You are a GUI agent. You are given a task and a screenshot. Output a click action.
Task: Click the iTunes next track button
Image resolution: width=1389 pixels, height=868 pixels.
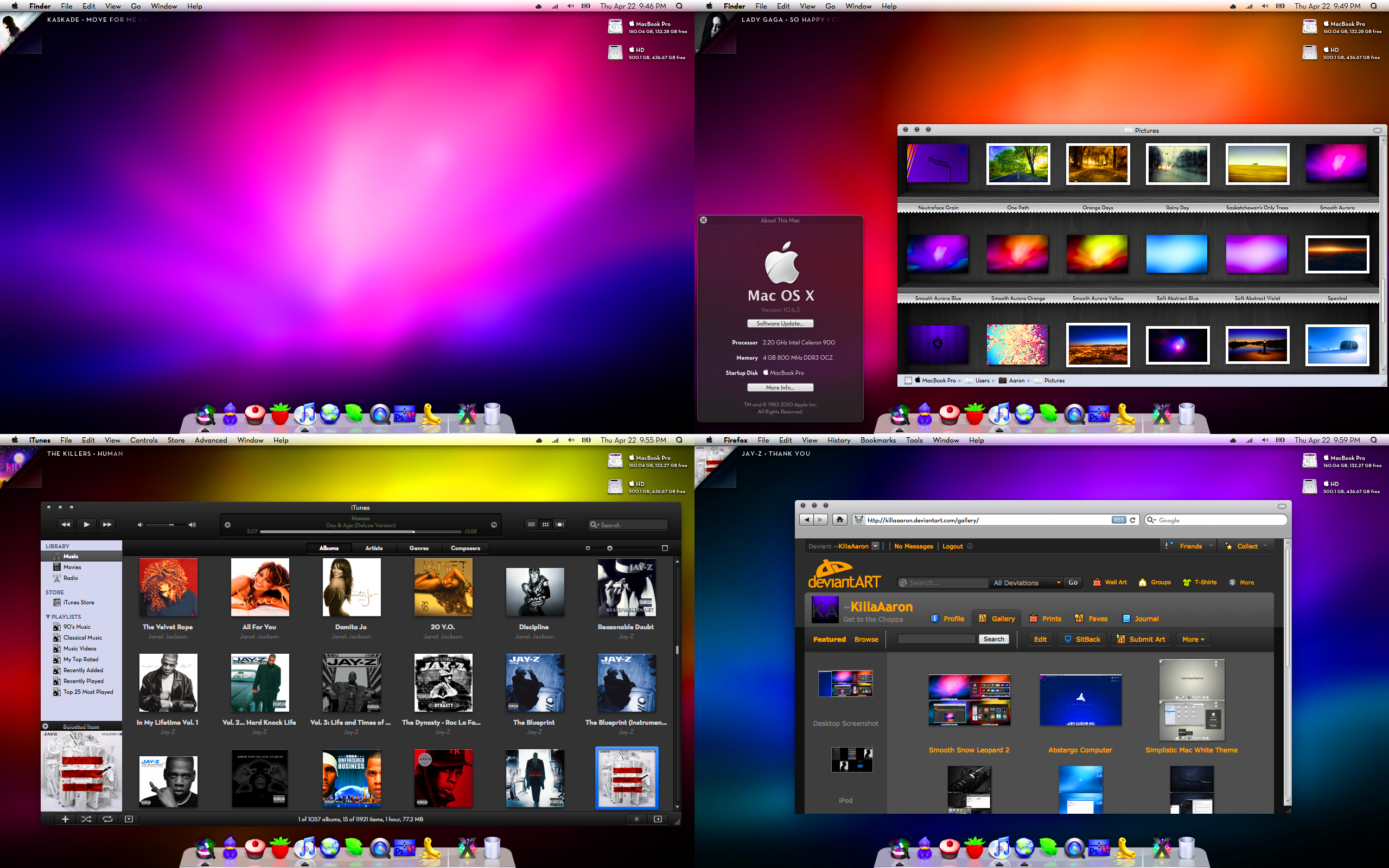(x=107, y=524)
